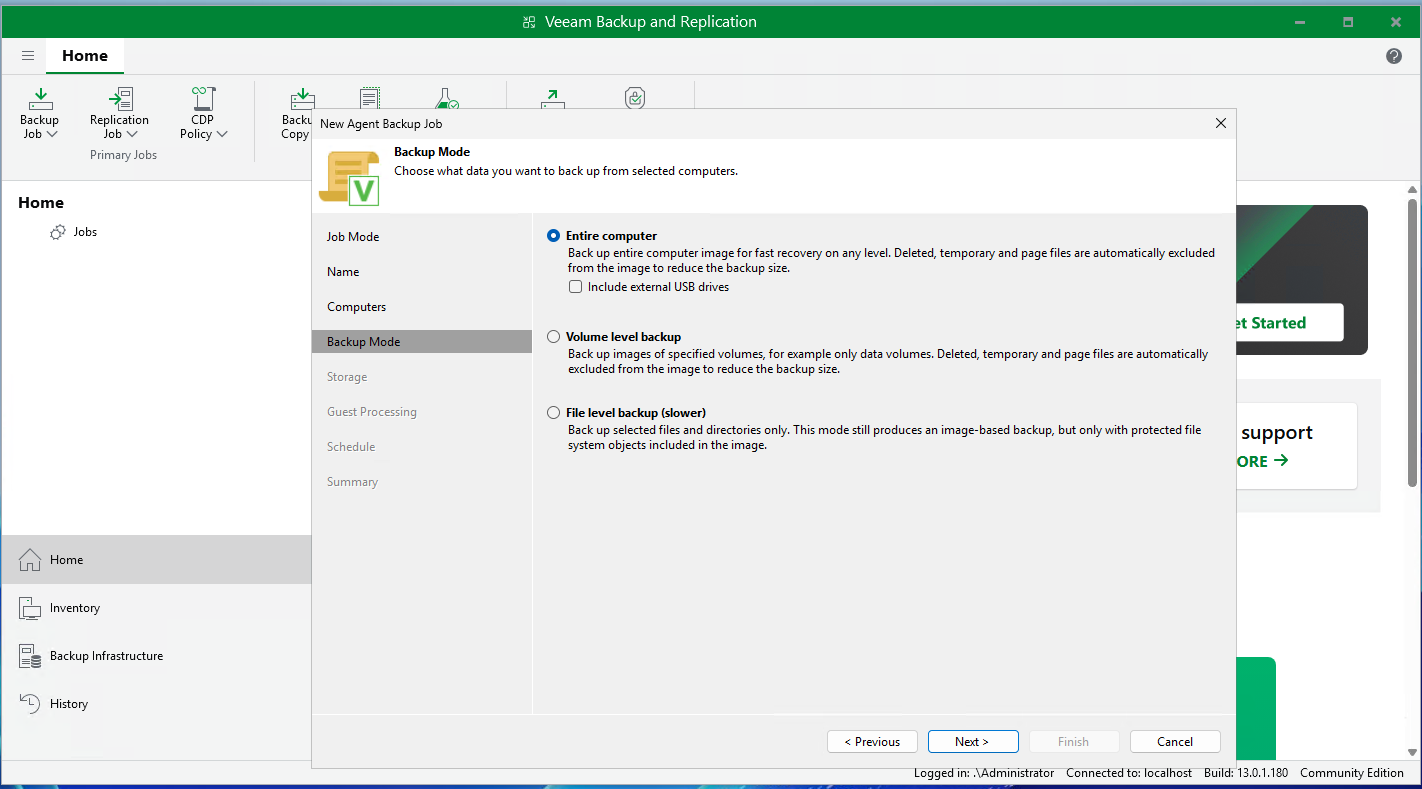The image size is (1422, 789).
Task: Open the Inventory view icon
Action: tap(30, 608)
